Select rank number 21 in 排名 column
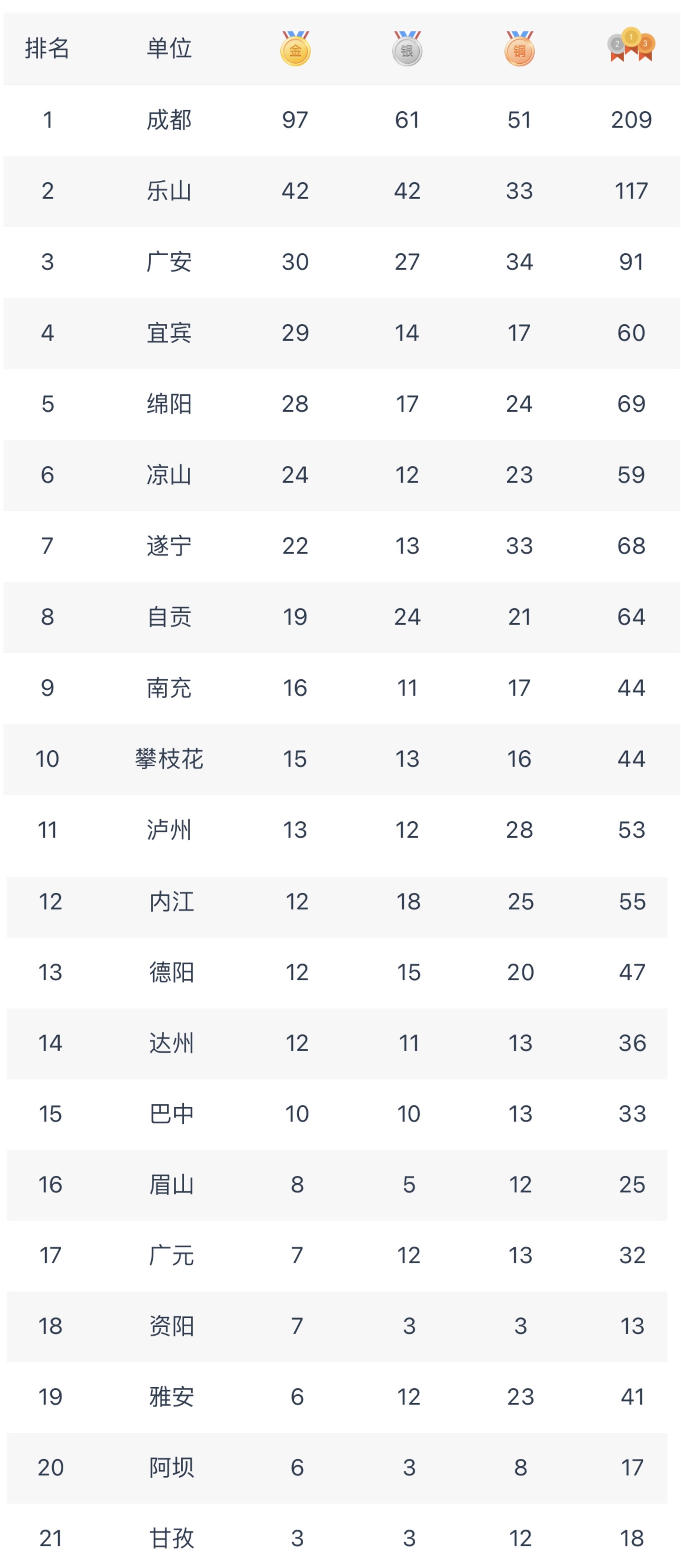The image size is (681, 1568). tap(50, 1538)
